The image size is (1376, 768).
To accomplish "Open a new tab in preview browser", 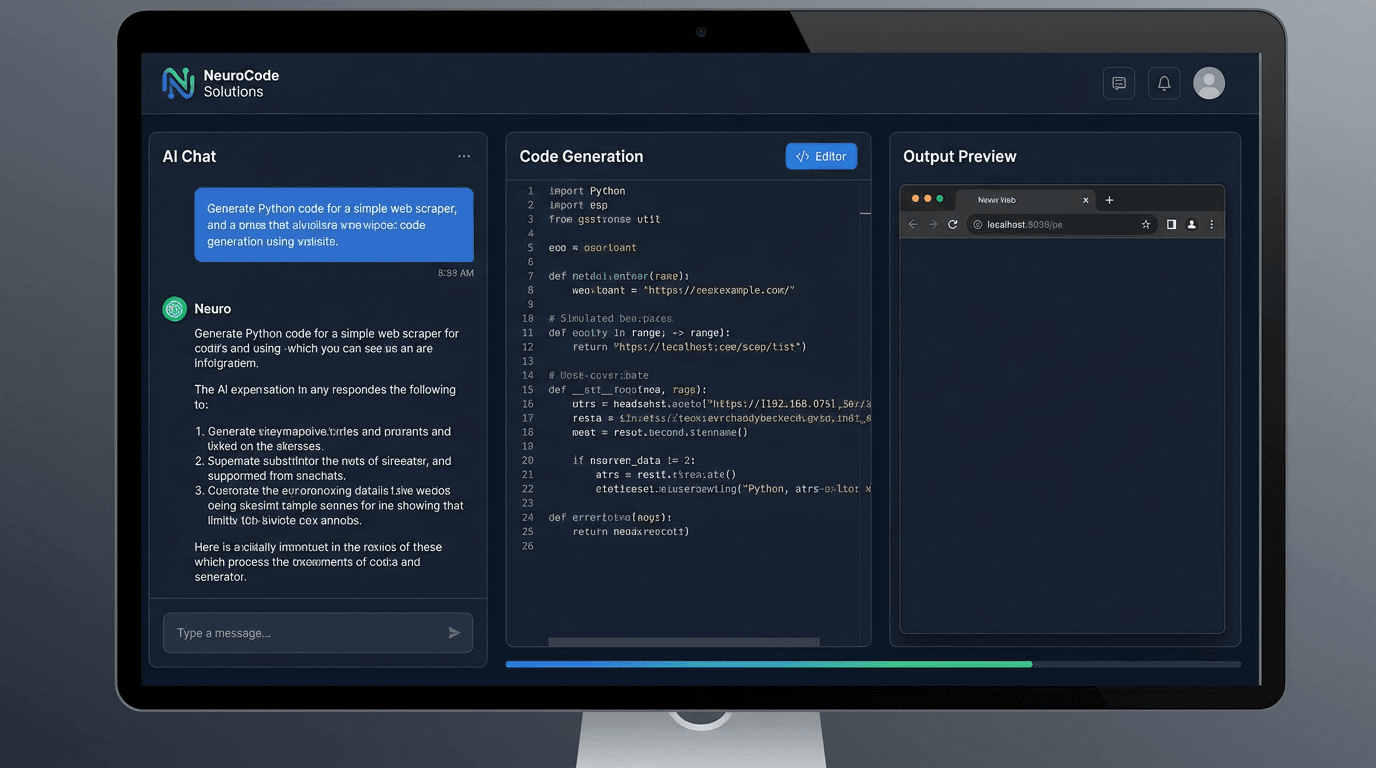I will [1109, 200].
